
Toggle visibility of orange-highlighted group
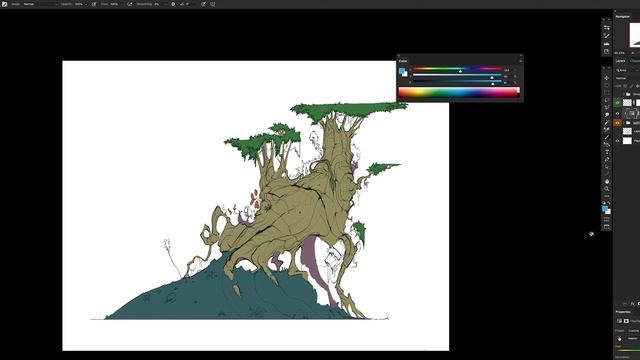pyautogui.click(x=617, y=122)
